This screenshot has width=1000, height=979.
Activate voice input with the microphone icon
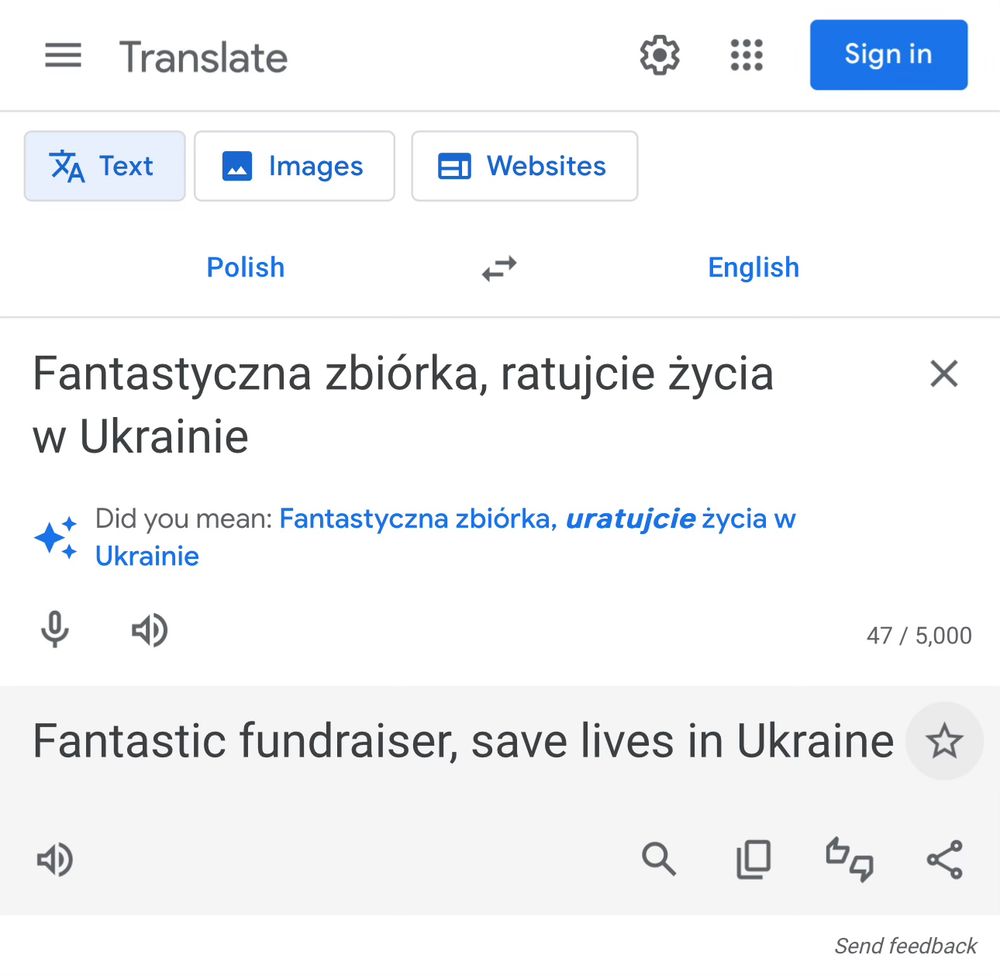(55, 630)
